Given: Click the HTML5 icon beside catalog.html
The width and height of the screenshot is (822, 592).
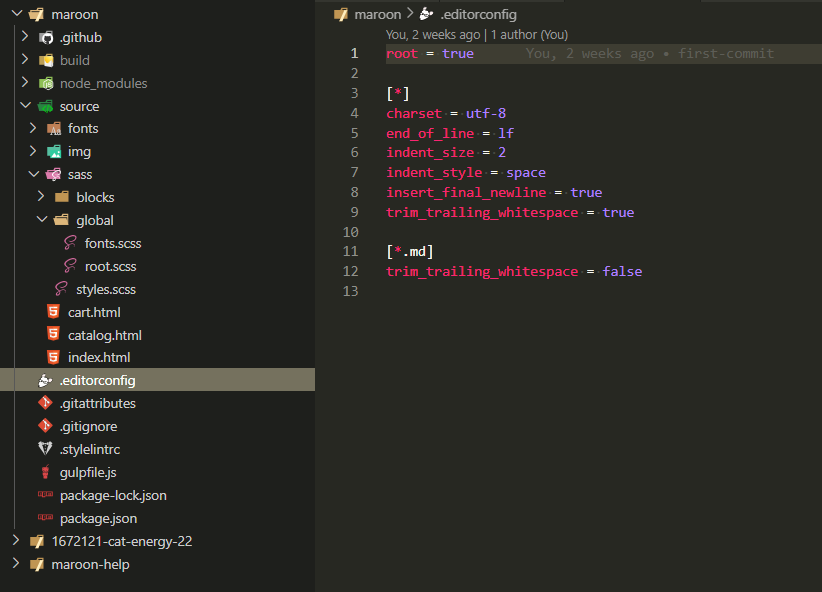Looking at the screenshot, I should 53,334.
